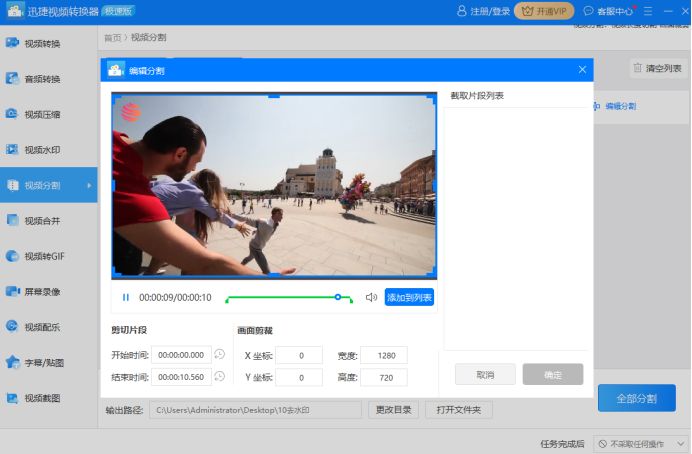Open 视频转换 in the sidebar
This screenshot has height=454, width=692.
click(42, 43)
